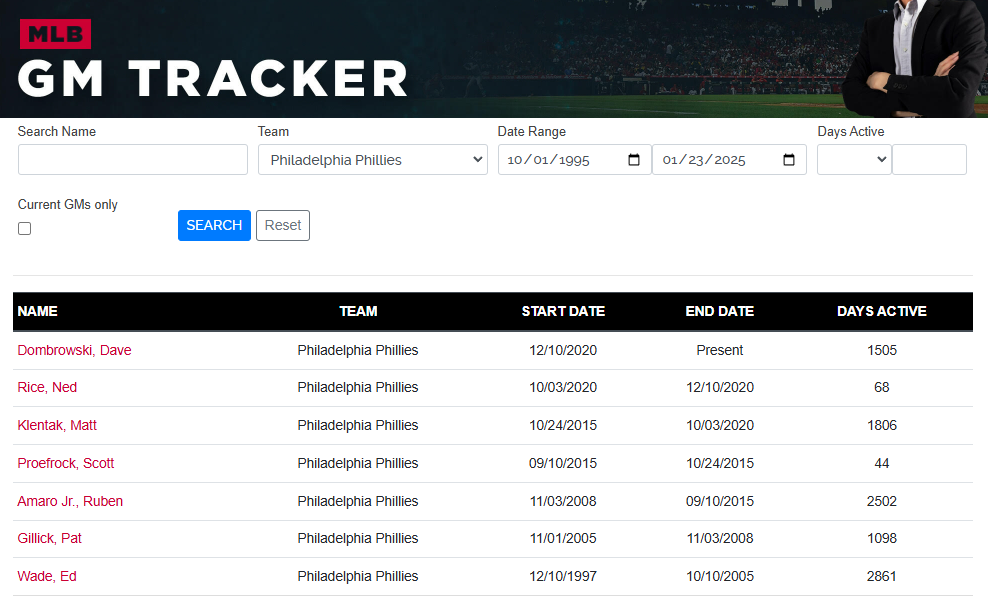Sort by the Start Date column header
Image resolution: width=988 pixels, height=603 pixels.
563,311
